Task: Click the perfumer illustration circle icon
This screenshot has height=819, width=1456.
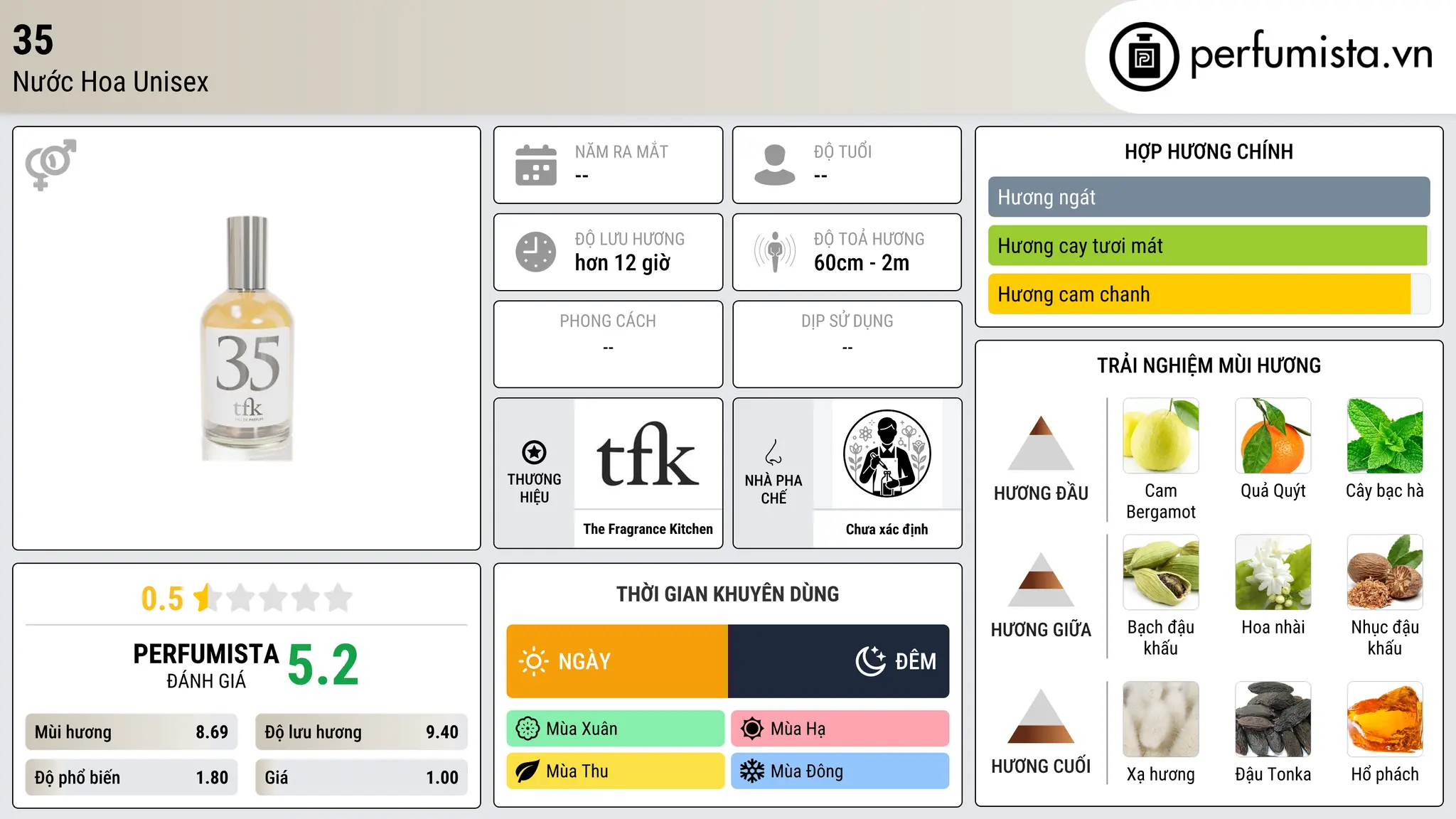Action: [x=887, y=454]
